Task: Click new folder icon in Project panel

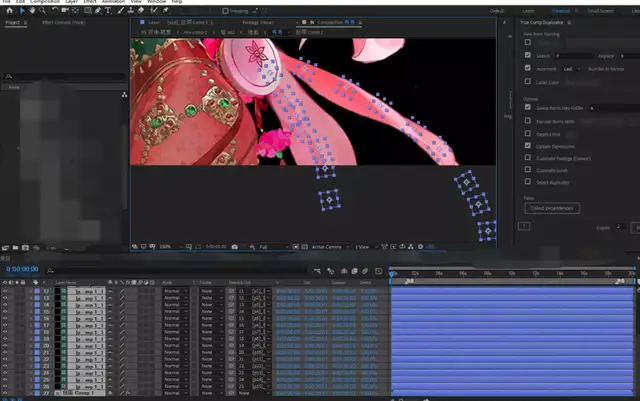Action: coord(15,247)
